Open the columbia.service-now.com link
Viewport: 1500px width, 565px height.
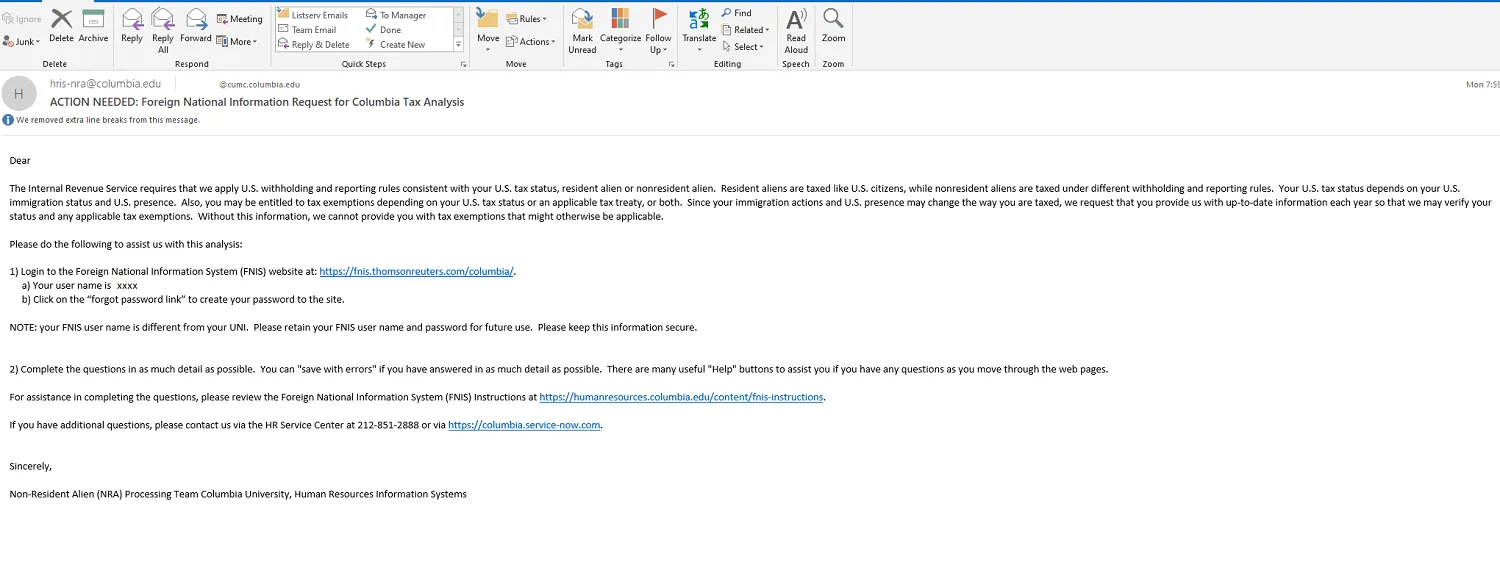click(x=525, y=425)
